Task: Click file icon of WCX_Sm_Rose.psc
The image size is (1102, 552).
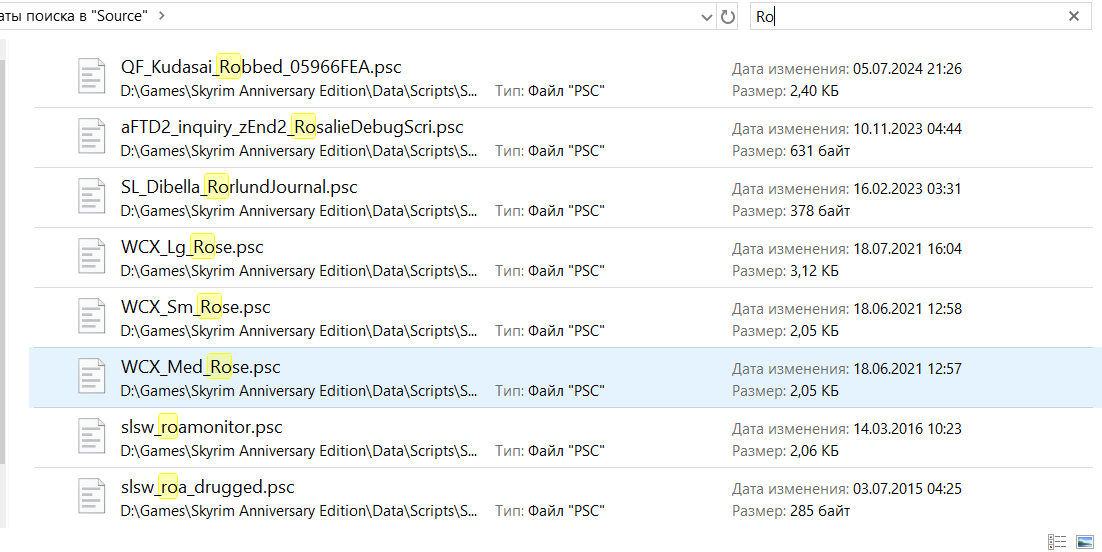Action: pyautogui.click(x=91, y=316)
